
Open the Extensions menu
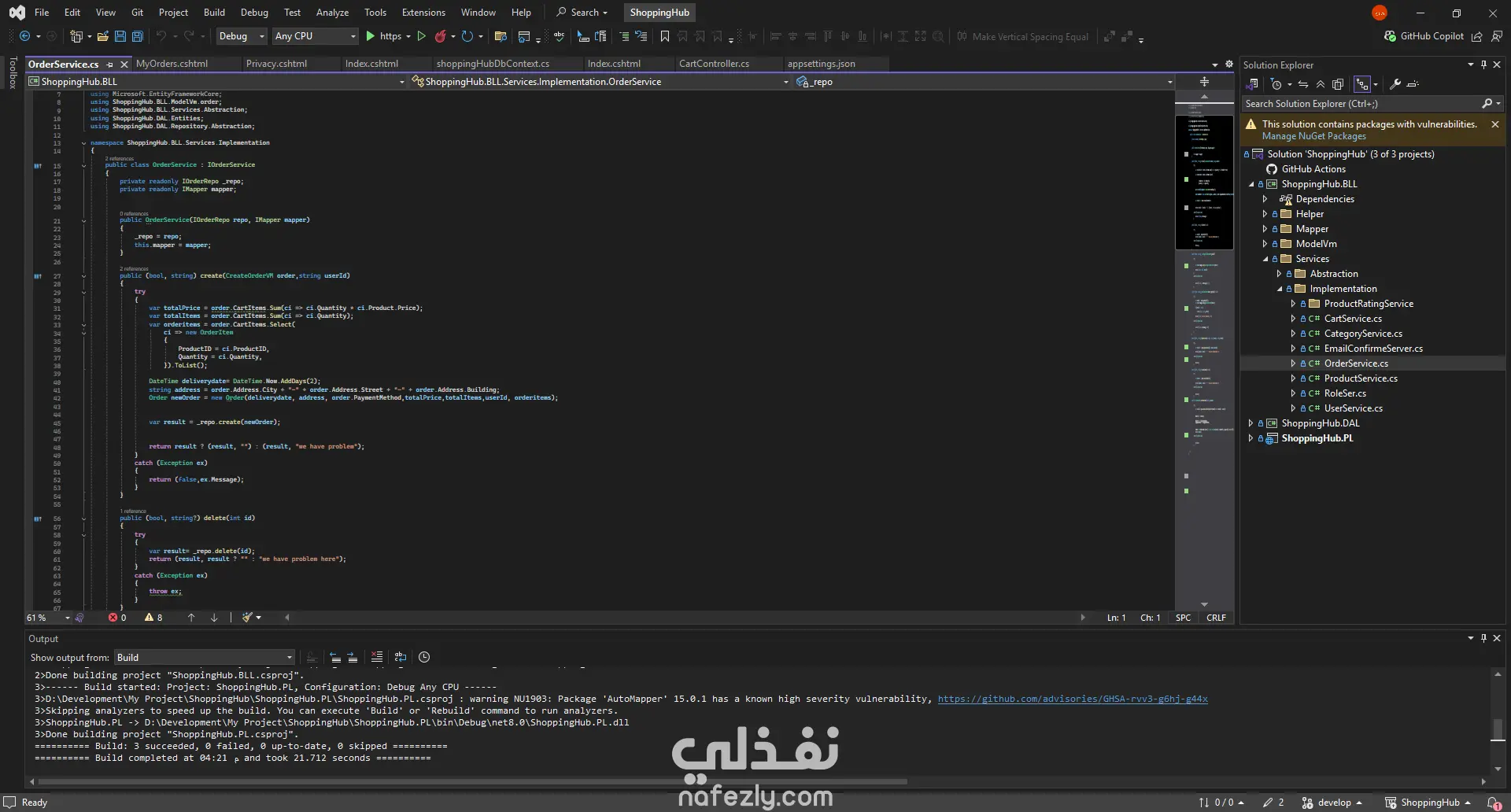(423, 13)
